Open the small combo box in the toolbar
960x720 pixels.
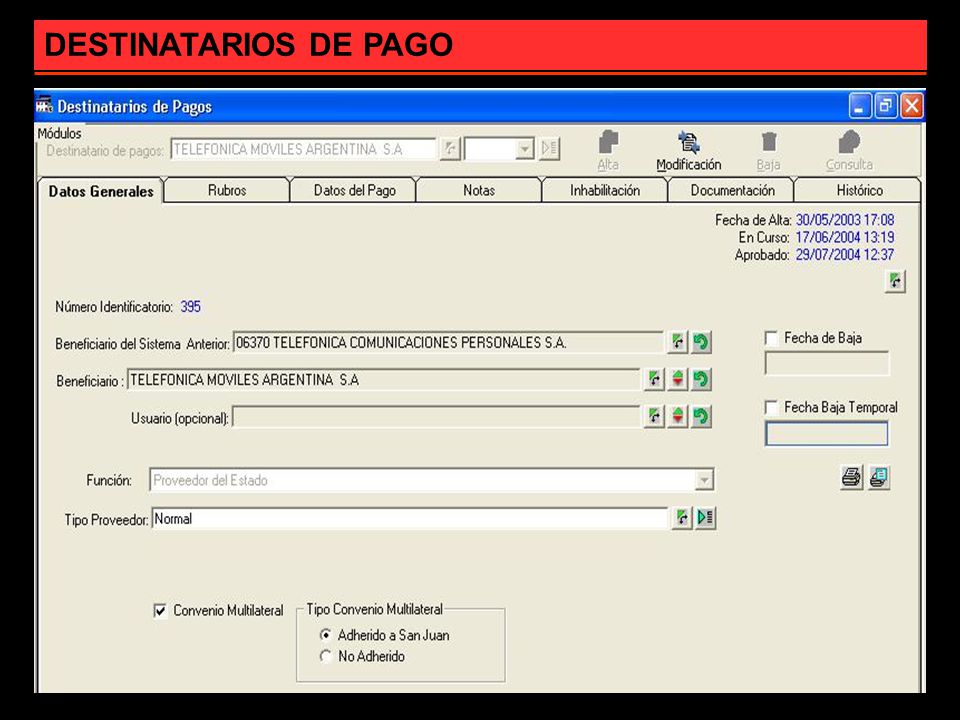(x=525, y=149)
